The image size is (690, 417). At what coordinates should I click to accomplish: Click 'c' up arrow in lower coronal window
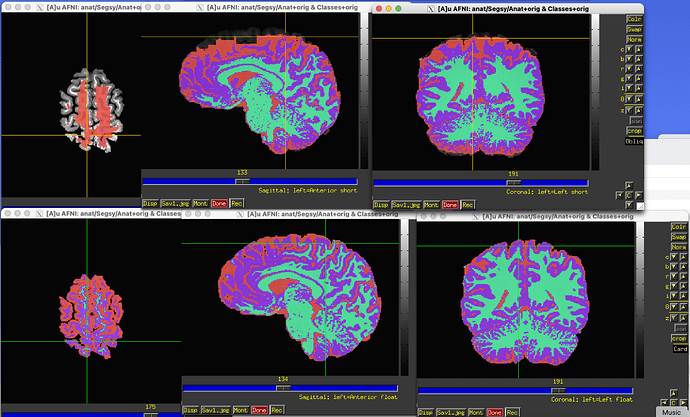point(683,257)
